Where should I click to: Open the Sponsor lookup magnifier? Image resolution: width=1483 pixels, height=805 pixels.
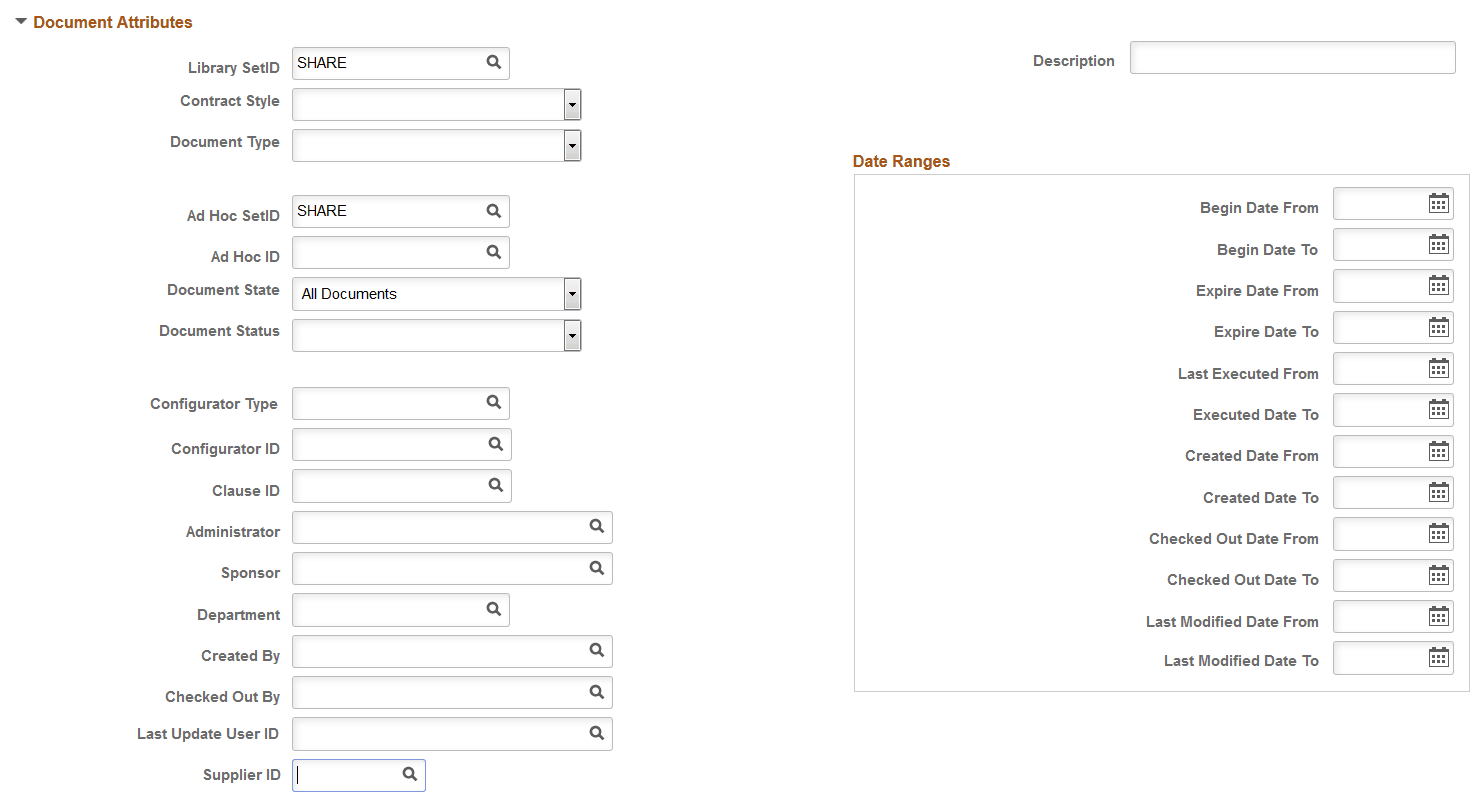[596, 568]
